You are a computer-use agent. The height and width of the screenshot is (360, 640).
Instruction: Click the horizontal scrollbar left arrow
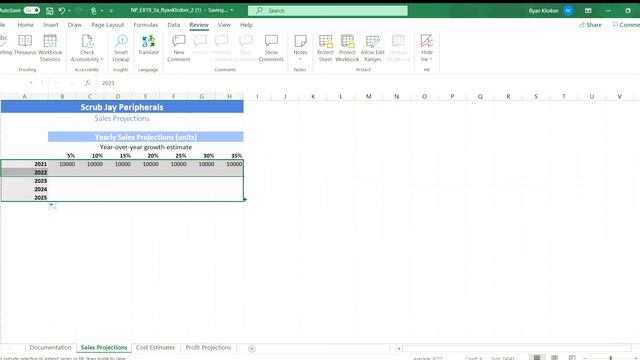coord(398,348)
